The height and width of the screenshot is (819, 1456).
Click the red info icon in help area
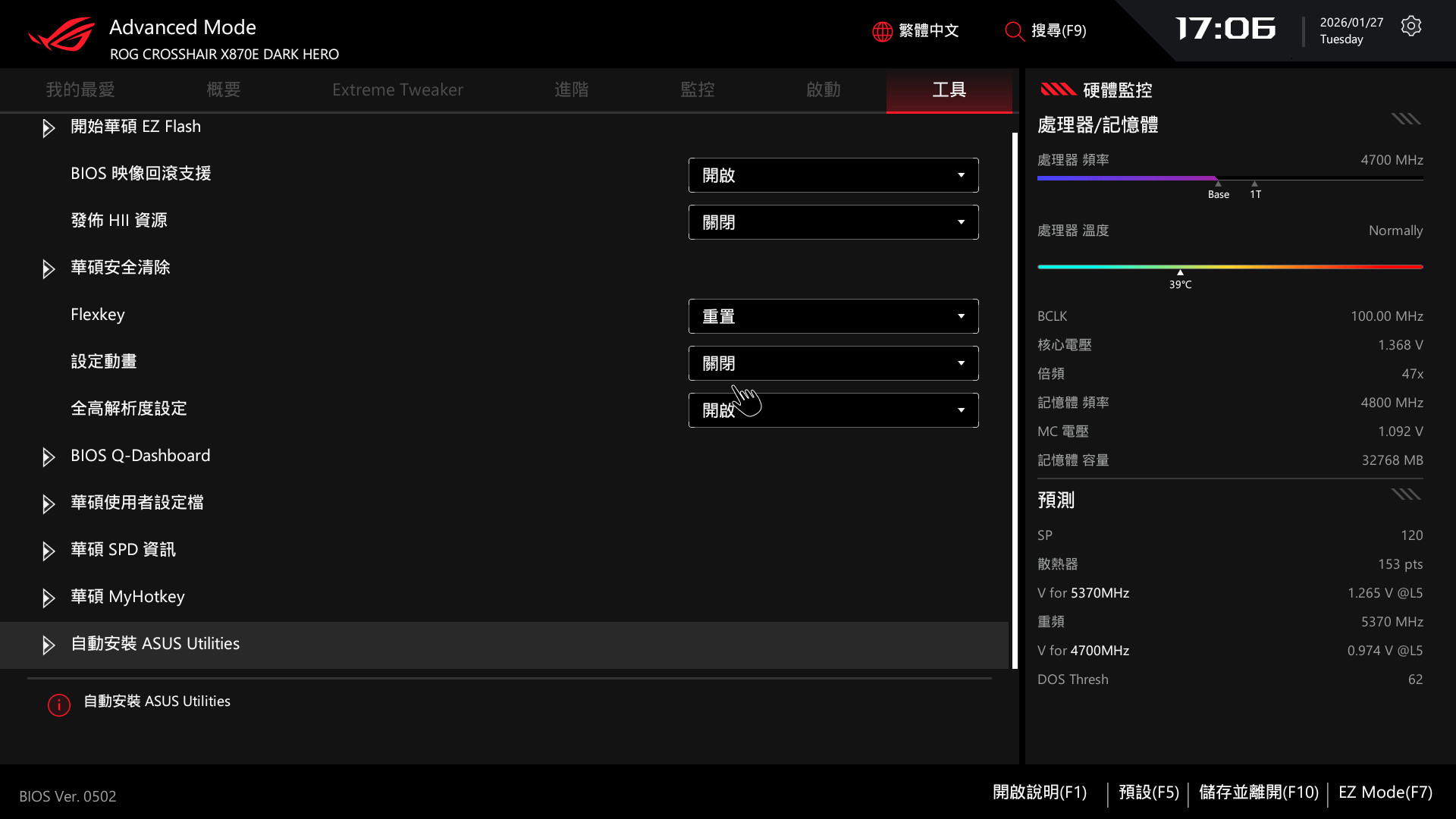[59, 705]
